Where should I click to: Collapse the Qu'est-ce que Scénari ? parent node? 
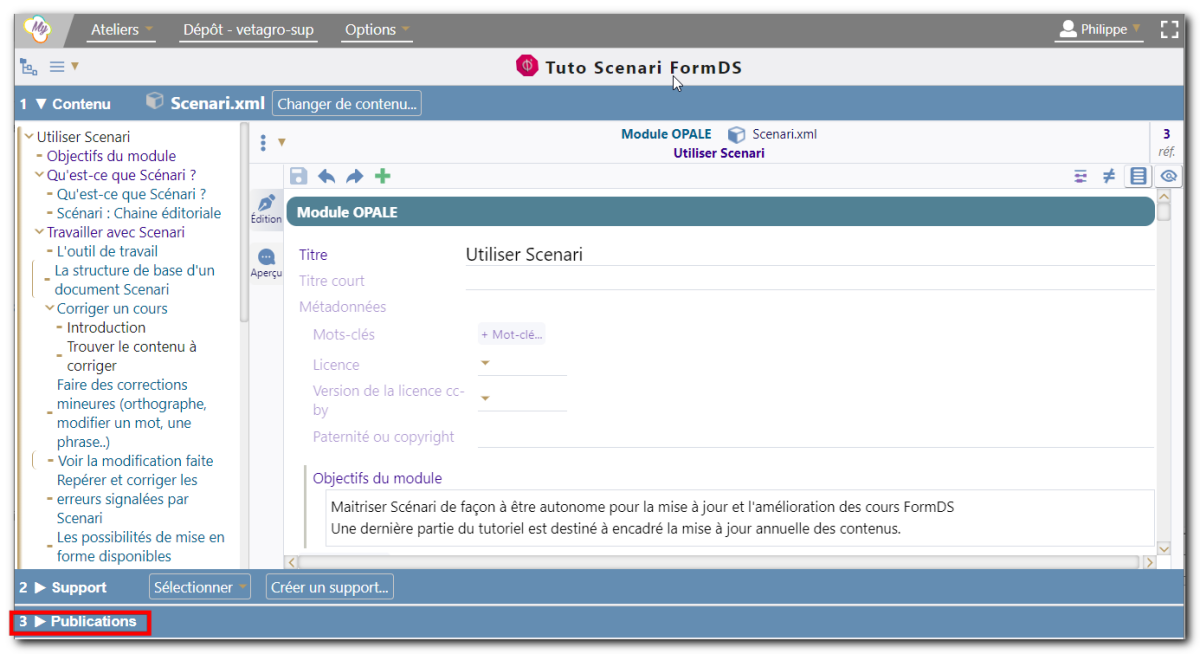click(39, 175)
